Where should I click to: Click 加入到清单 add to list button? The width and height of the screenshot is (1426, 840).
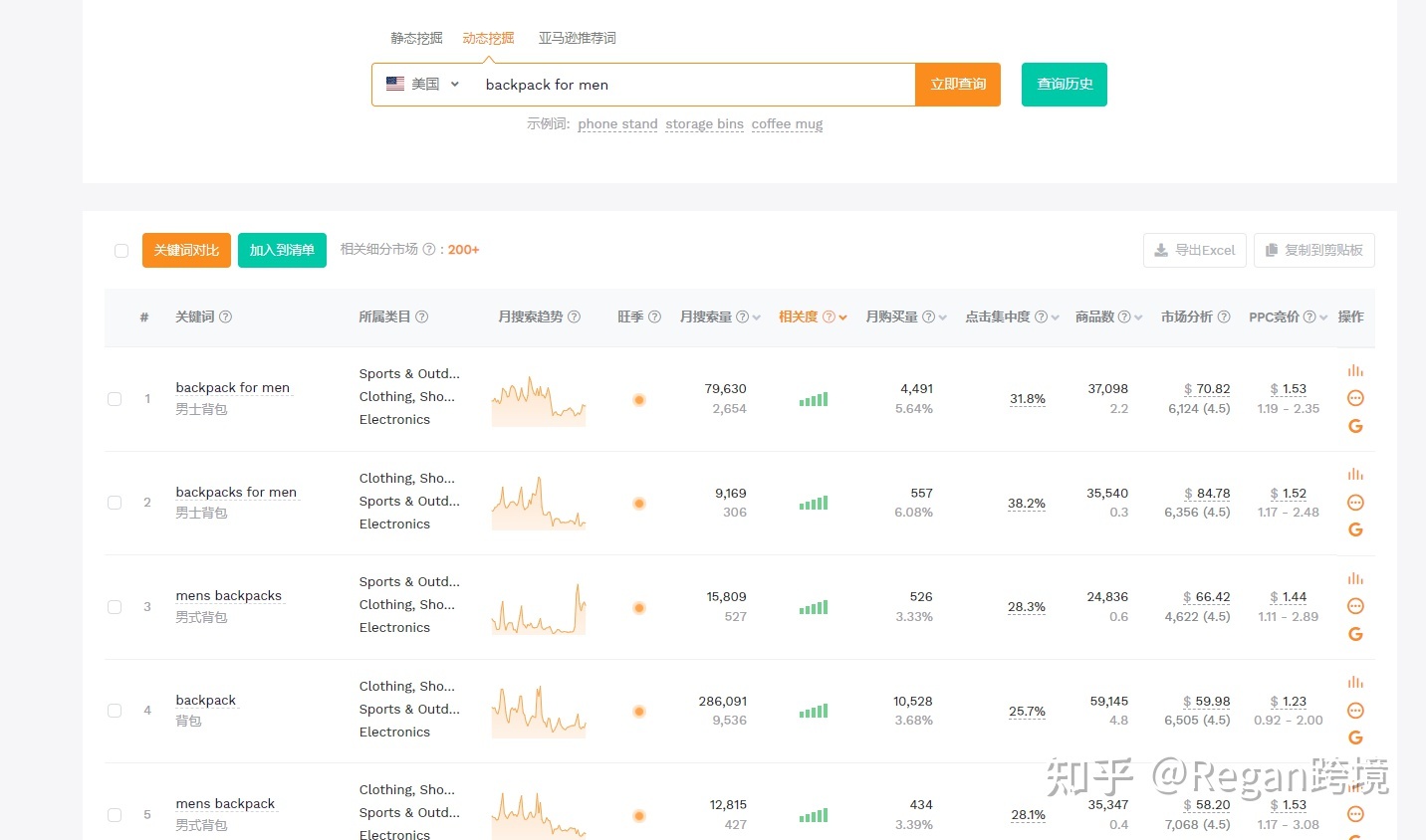pyautogui.click(x=282, y=250)
